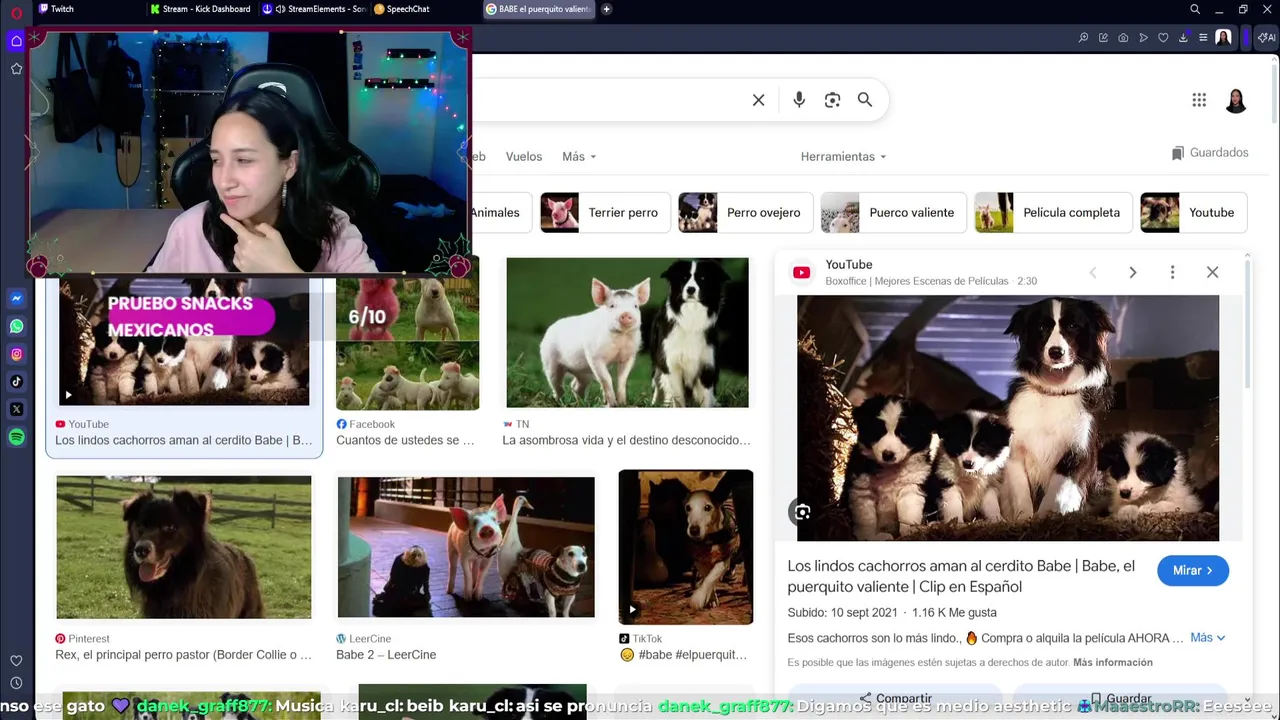Select the Terrier perro filter chip
Image resolution: width=1280 pixels, height=720 pixels.
tap(603, 213)
